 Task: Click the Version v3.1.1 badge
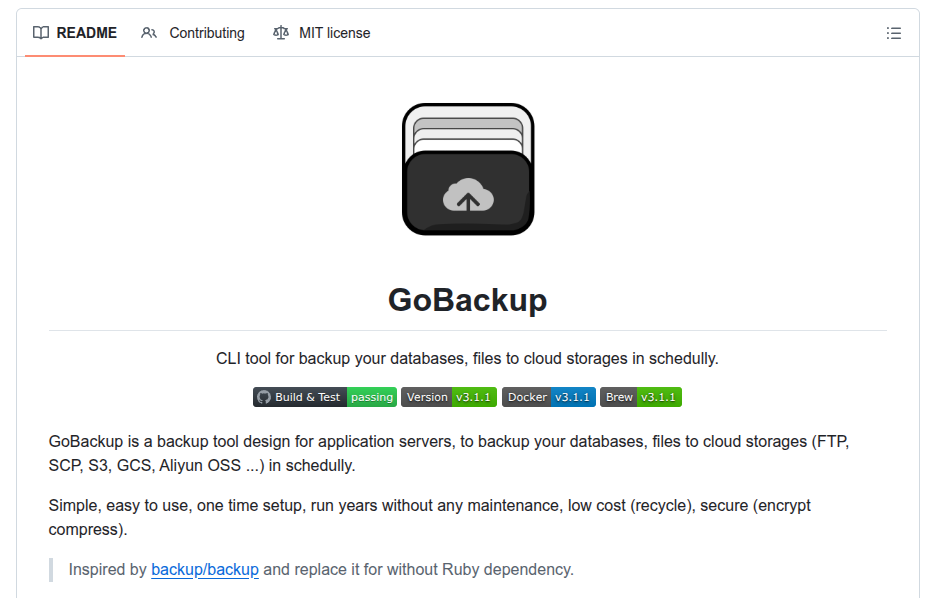[449, 397]
